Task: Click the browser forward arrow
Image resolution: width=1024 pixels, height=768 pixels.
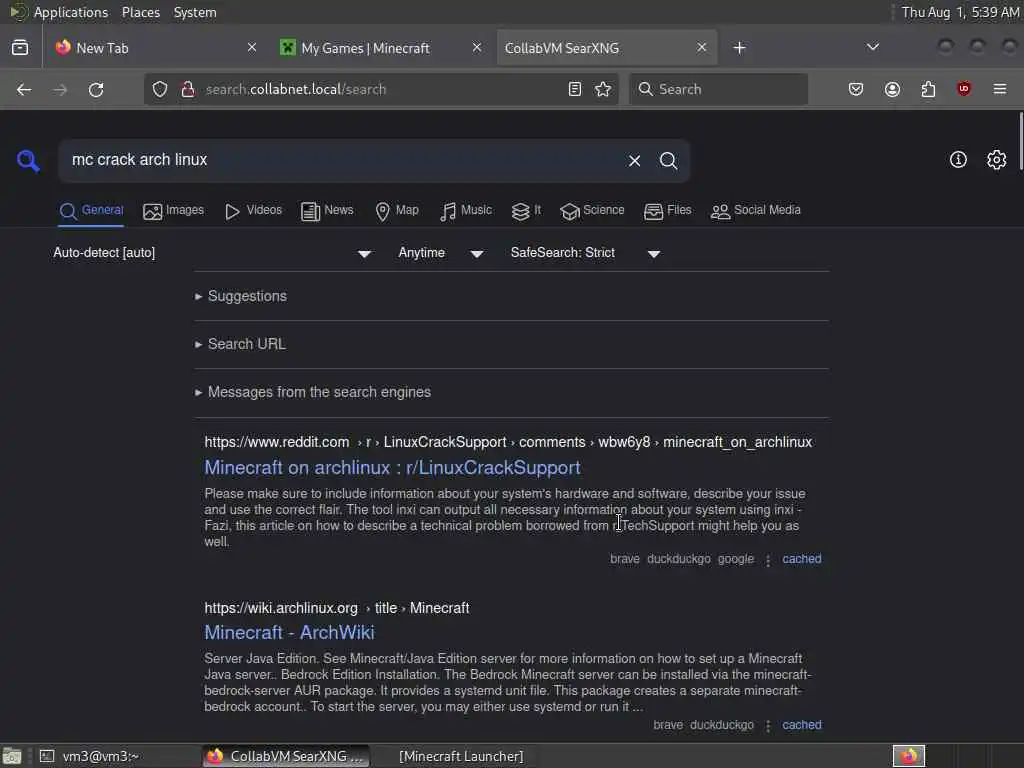Action: [60, 89]
